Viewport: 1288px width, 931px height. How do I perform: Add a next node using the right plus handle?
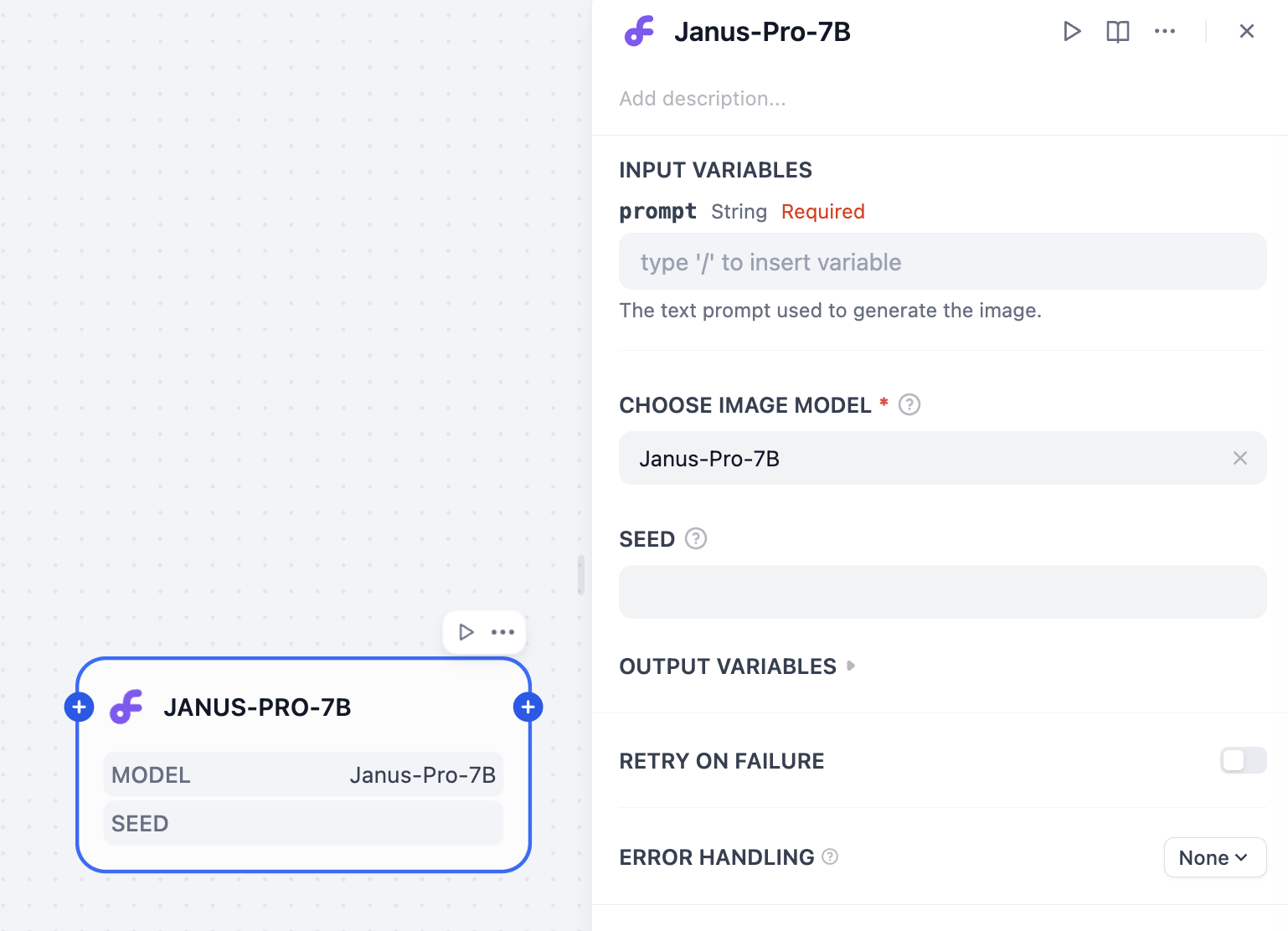[528, 707]
